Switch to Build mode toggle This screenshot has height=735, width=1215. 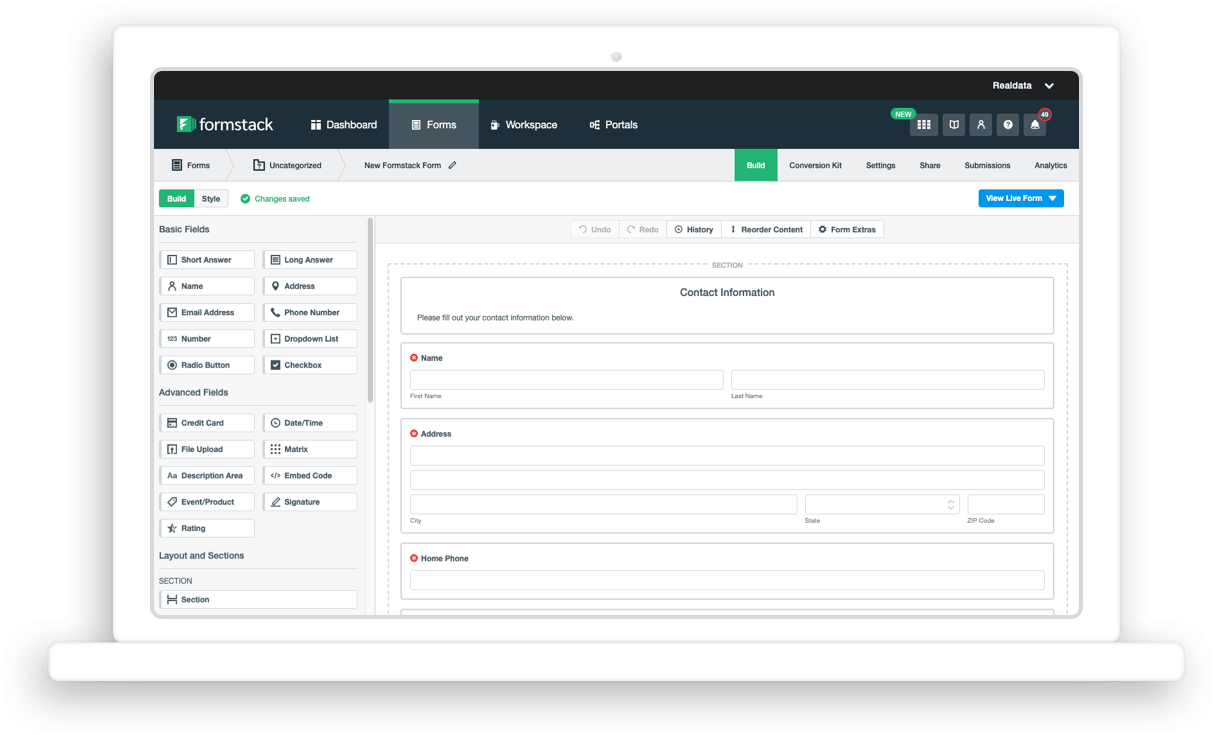[x=177, y=199]
